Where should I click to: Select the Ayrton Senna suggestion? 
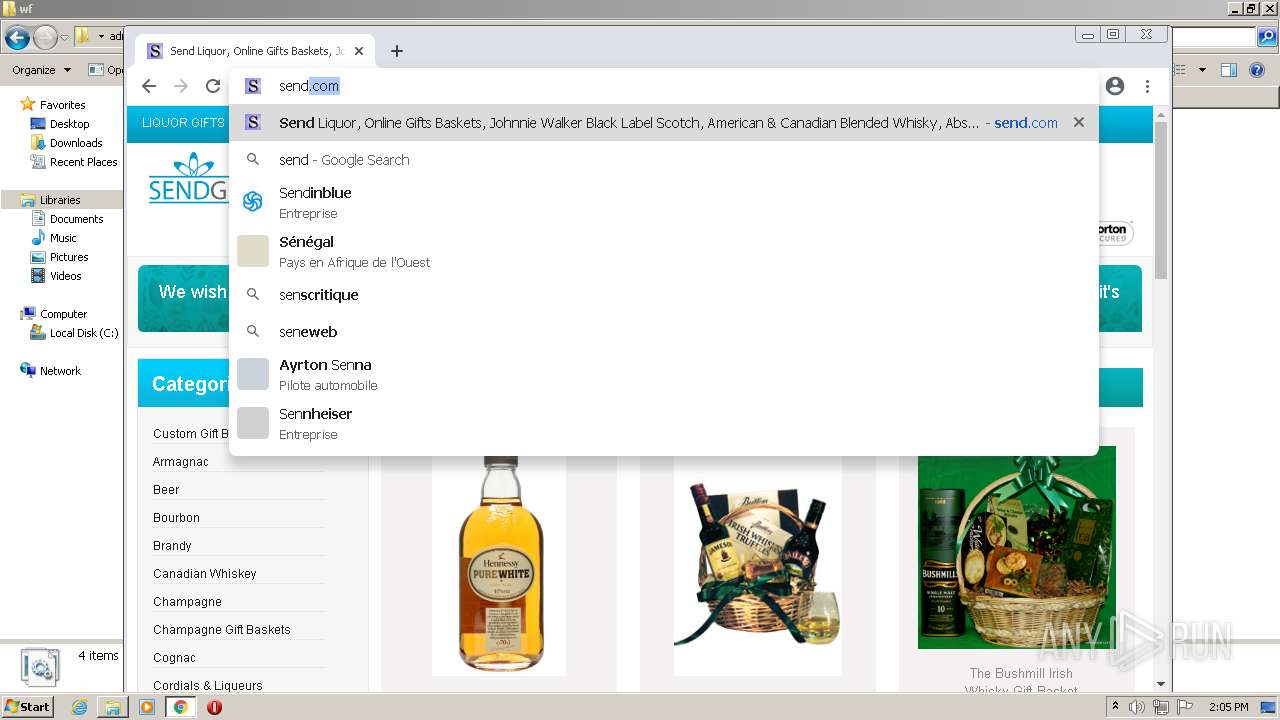tap(664, 374)
